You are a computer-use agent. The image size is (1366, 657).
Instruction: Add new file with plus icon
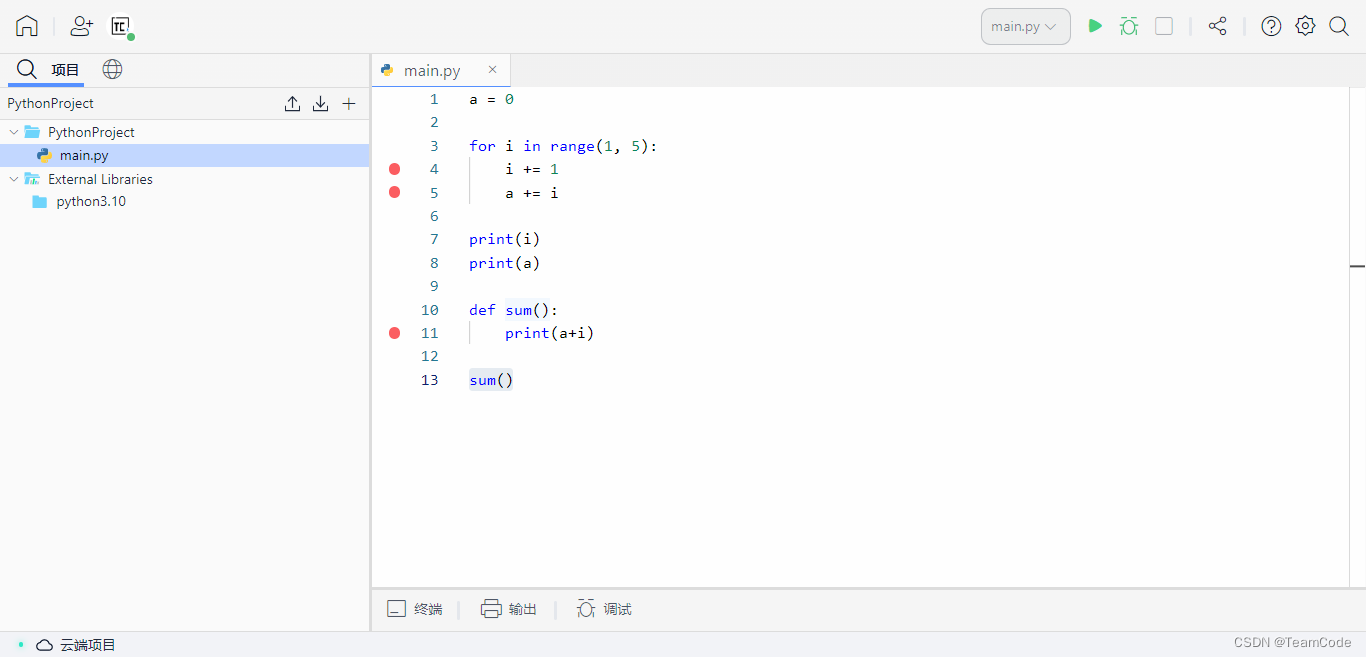point(349,103)
